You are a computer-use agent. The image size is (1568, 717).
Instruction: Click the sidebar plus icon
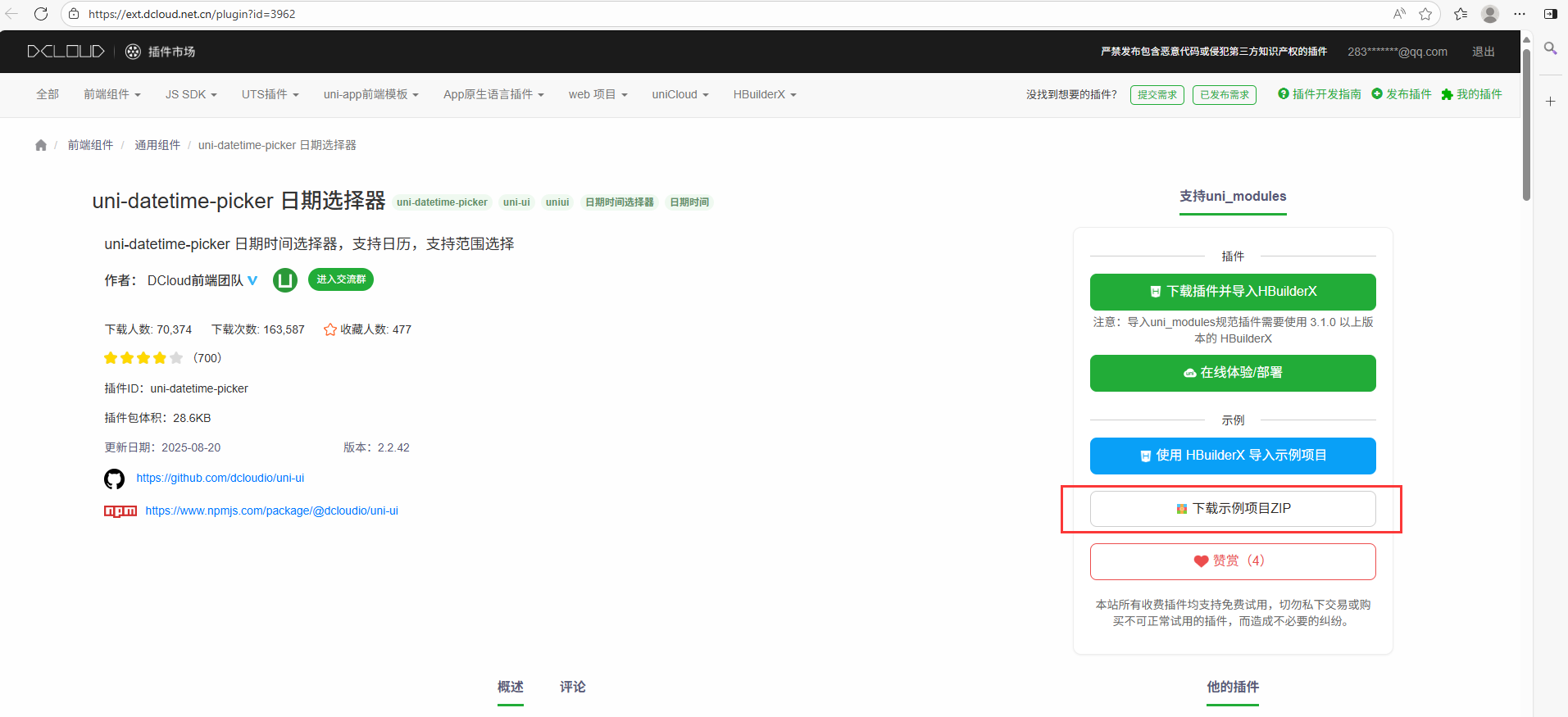(1551, 102)
